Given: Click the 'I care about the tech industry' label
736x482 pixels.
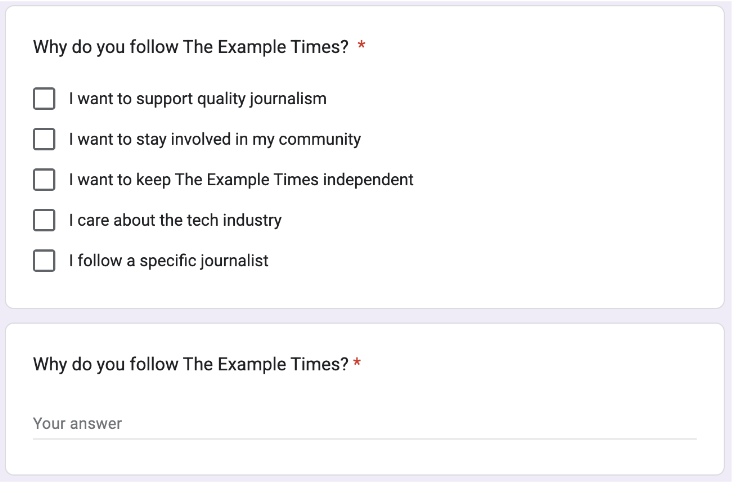Looking at the screenshot, I should pyautogui.click(x=175, y=221).
